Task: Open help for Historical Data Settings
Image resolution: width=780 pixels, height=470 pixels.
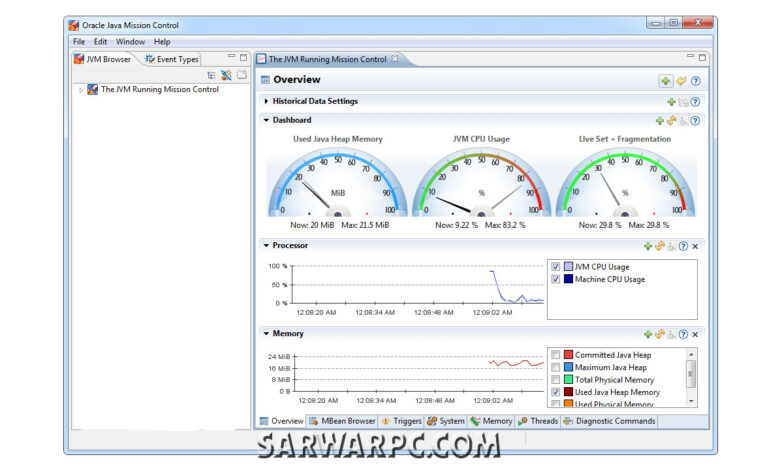Action: click(695, 101)
